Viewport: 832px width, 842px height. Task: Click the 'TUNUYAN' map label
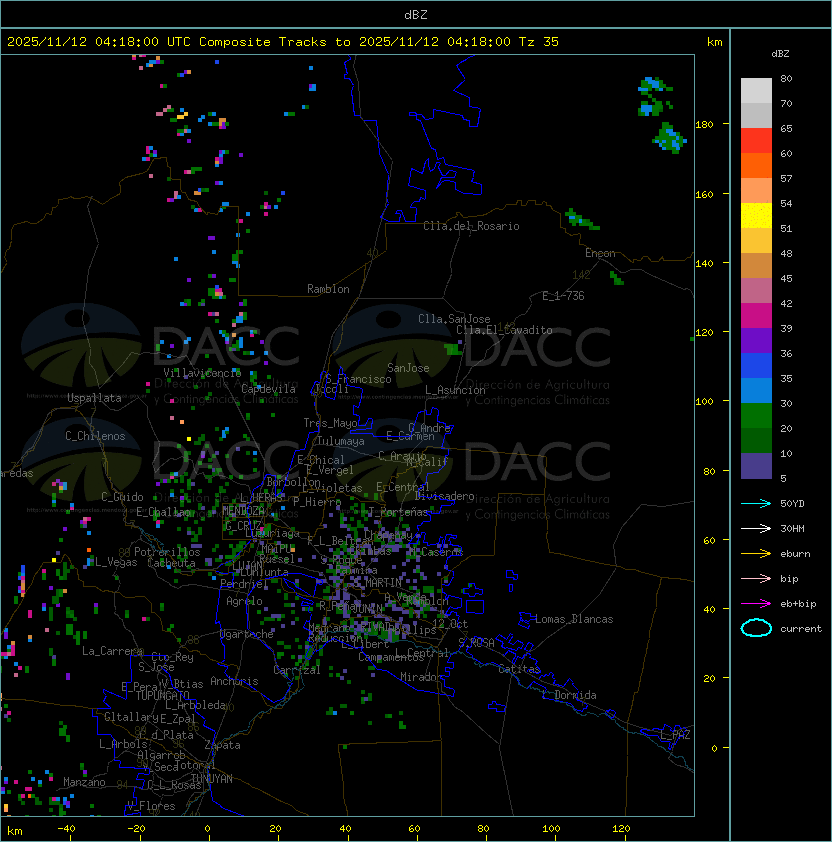[x=212, y=779]
